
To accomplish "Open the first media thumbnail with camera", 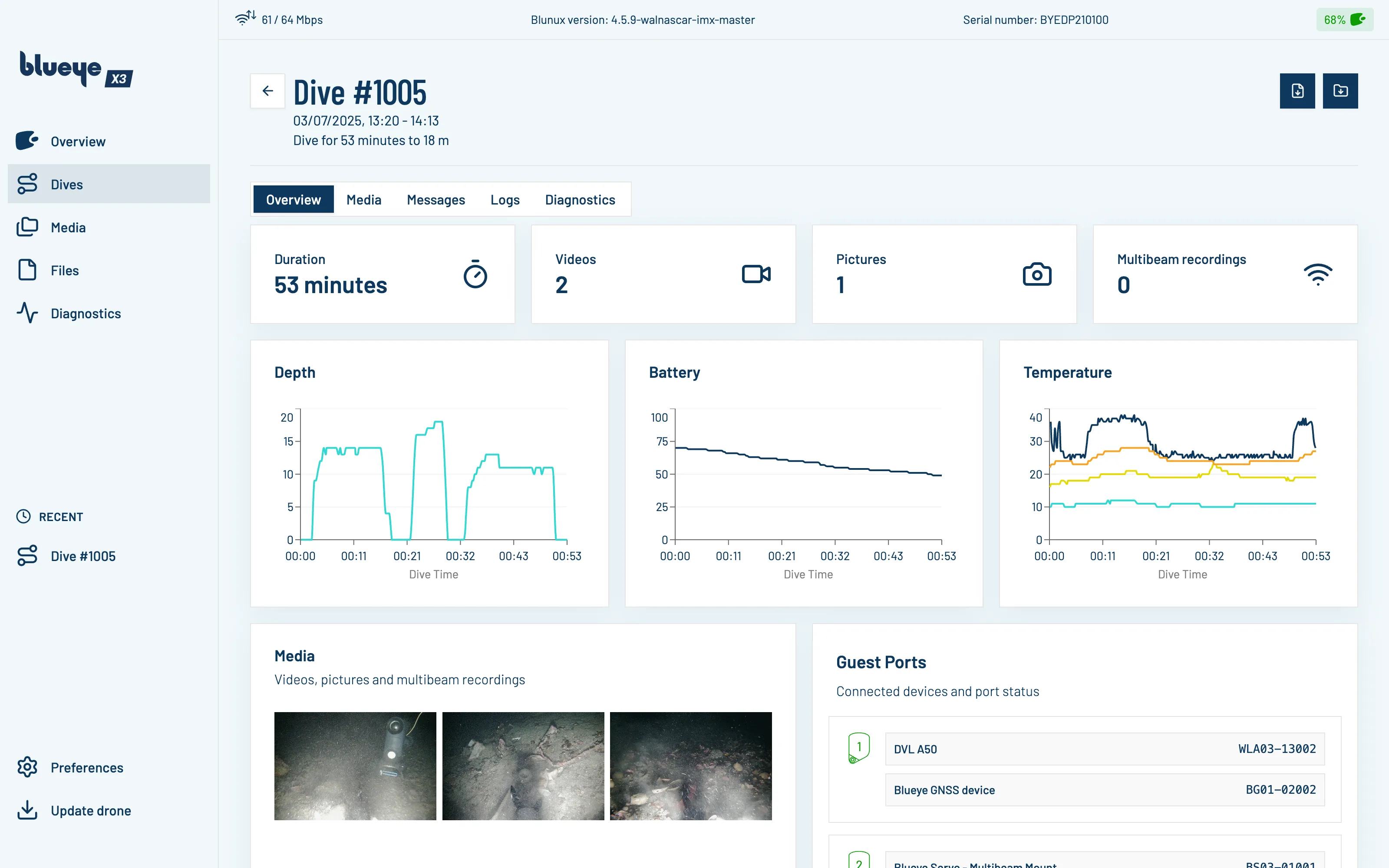I will pyautogui.click(x=355, y=766).
